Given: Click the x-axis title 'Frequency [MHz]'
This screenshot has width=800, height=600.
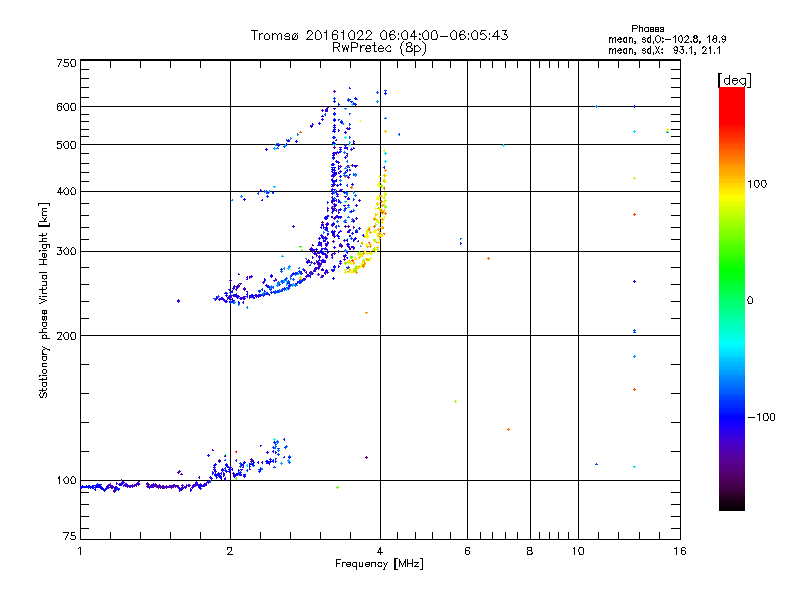Looking at the screenshot, I should coord(379,564).
